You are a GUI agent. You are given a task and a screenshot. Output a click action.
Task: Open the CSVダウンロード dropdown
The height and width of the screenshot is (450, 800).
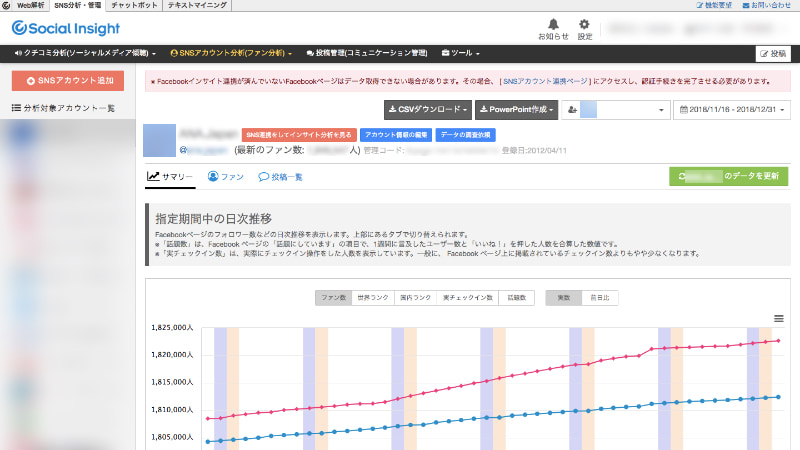pos(428,110)
